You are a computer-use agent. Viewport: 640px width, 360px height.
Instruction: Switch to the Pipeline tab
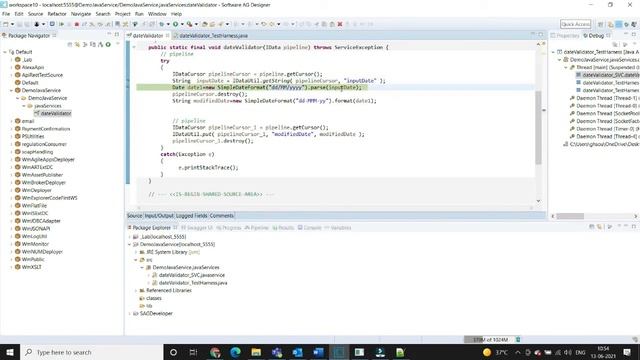click(x=256, y=228)
